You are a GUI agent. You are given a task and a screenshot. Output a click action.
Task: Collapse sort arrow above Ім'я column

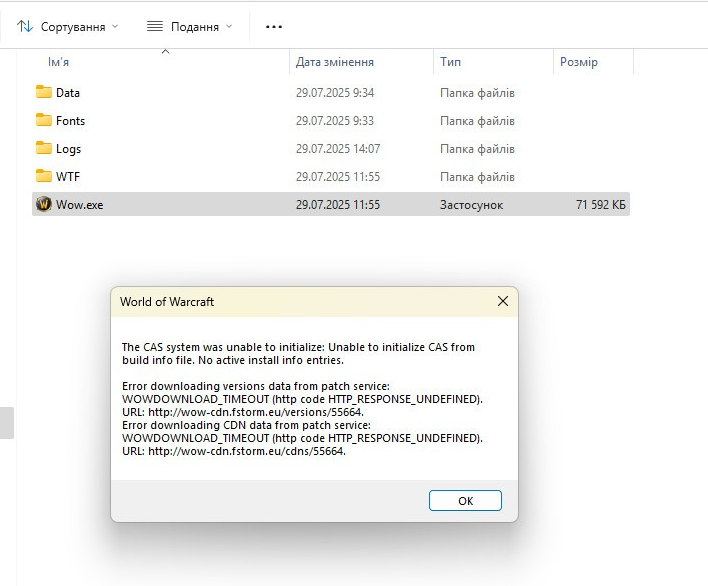(164, 50)
